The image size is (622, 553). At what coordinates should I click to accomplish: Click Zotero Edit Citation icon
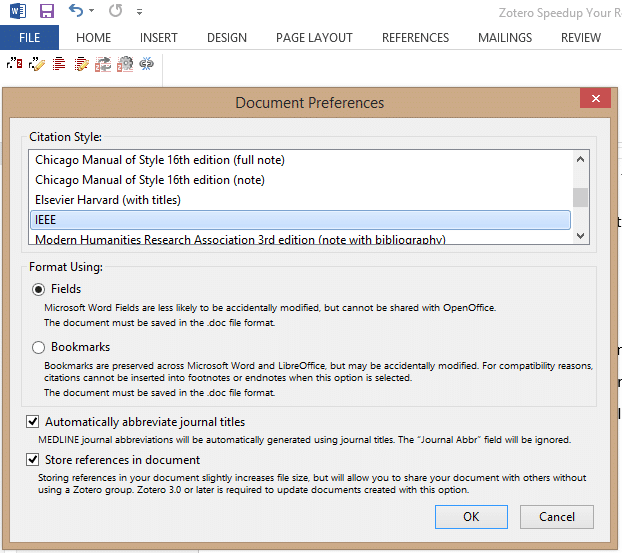pyautogui.click(x=37, y=64)
